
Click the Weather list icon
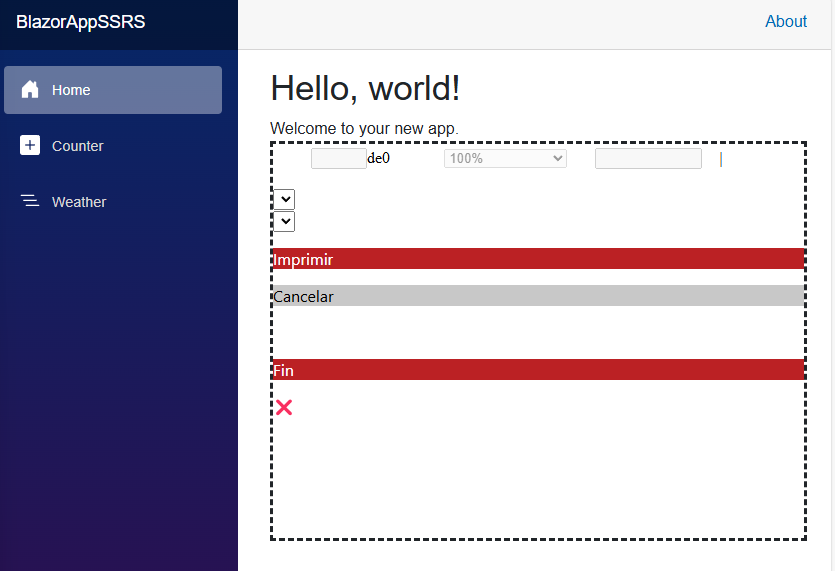point(30,201)
